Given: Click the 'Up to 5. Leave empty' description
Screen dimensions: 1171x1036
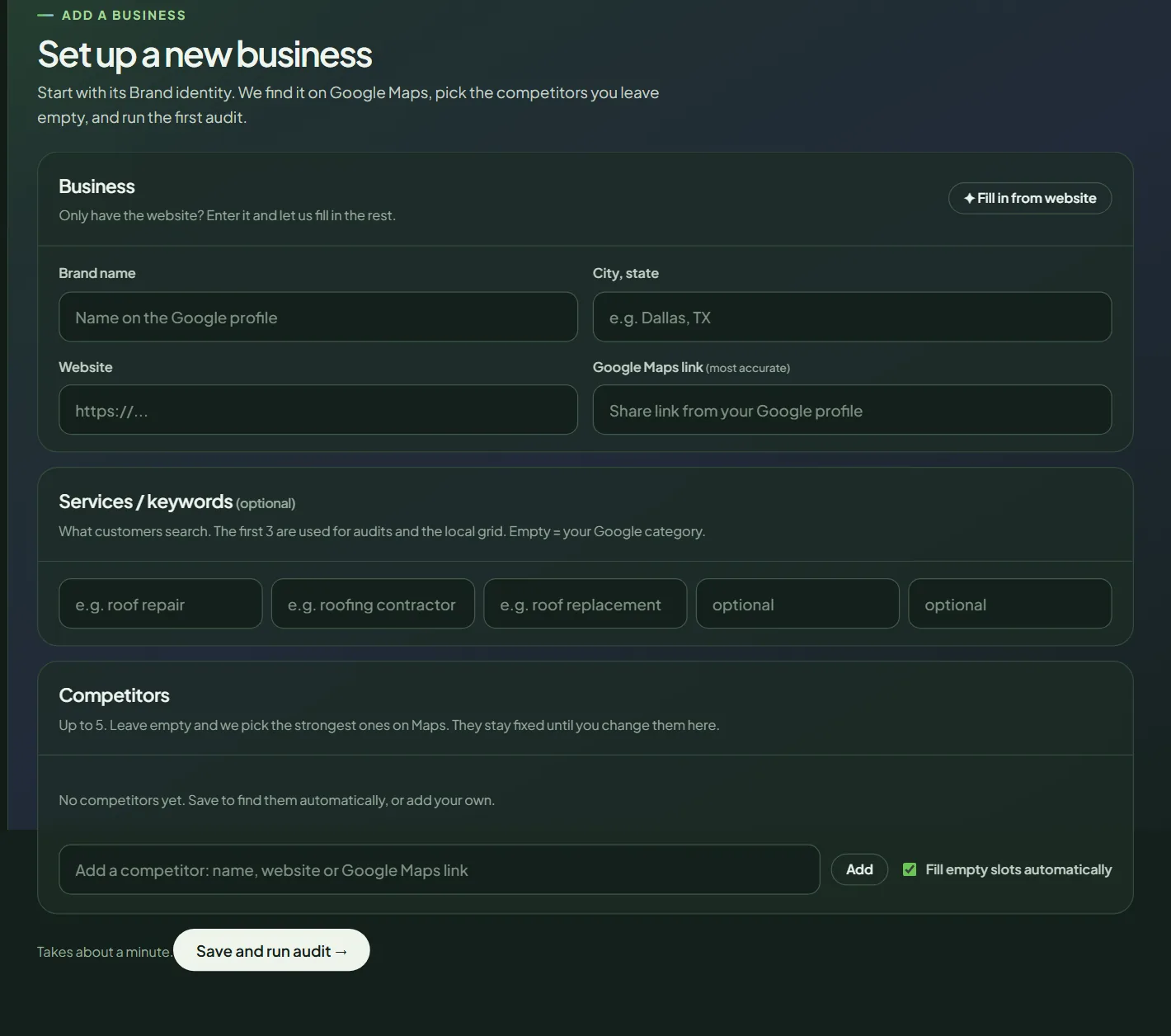Looking at the screenshot, I should coord(388,725).
